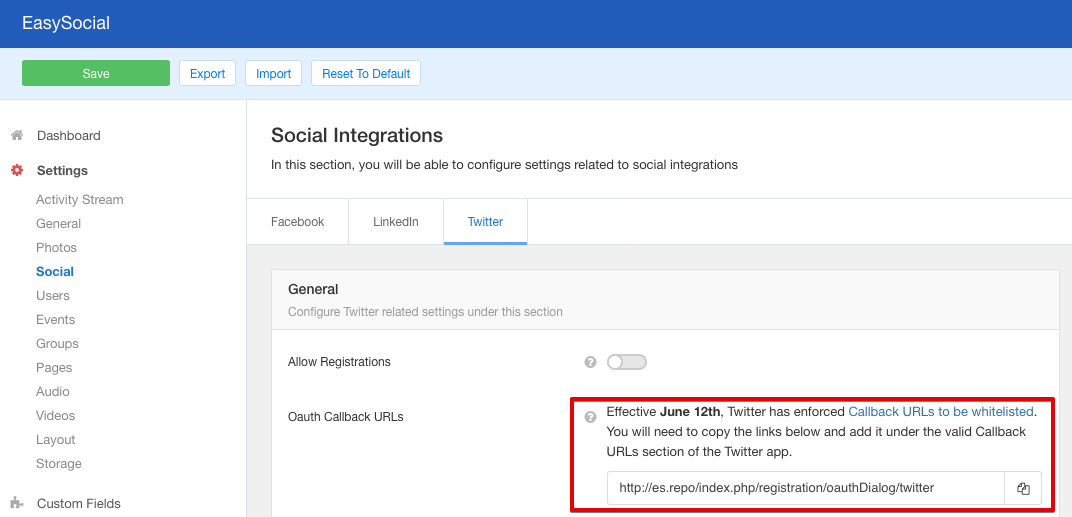Click the Oauth Callback URLs label
The height and width of the screenshot is (517, 1072).
pyautogui.click(x=345, y=416)
